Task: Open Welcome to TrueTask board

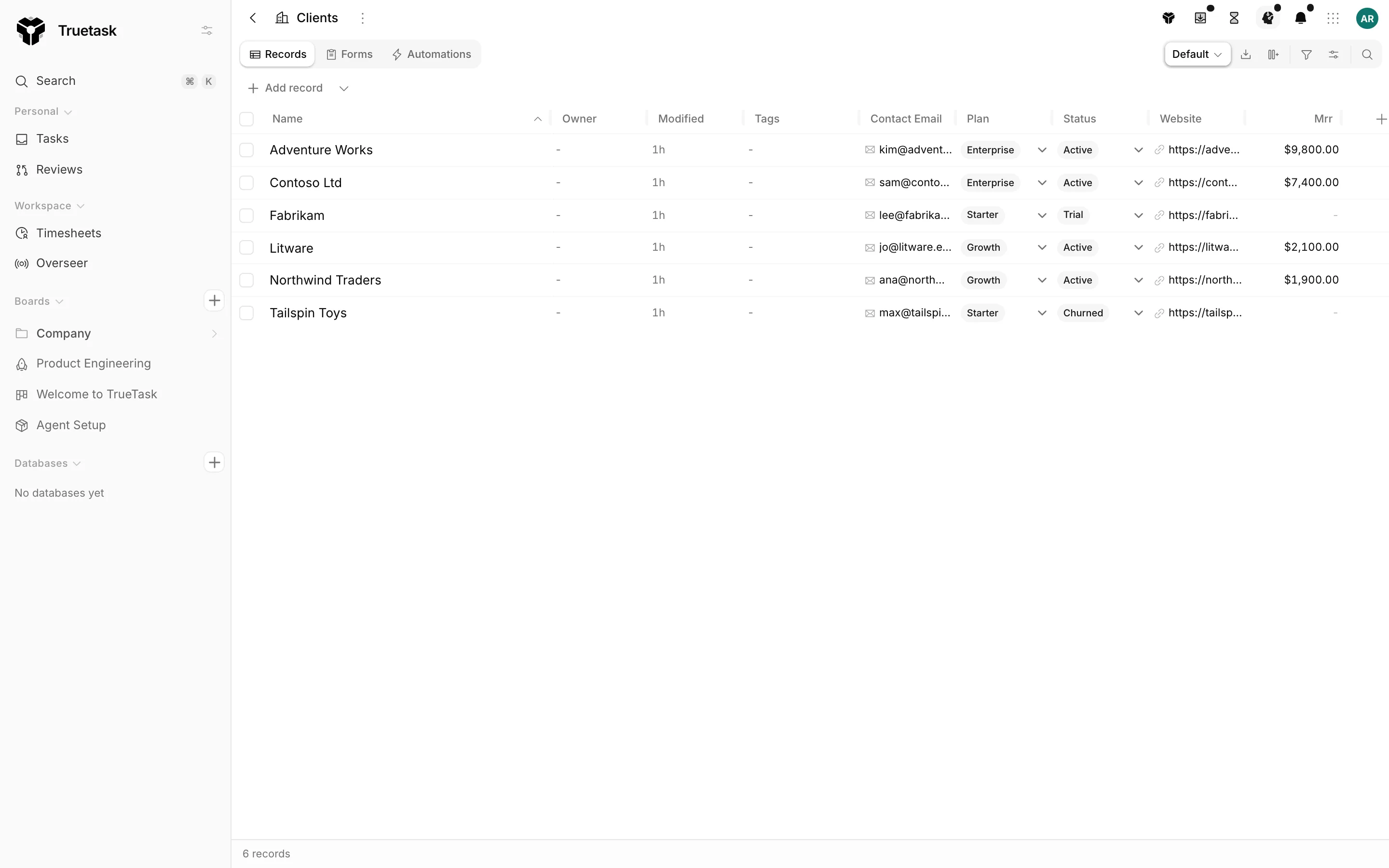Action: 115,394
